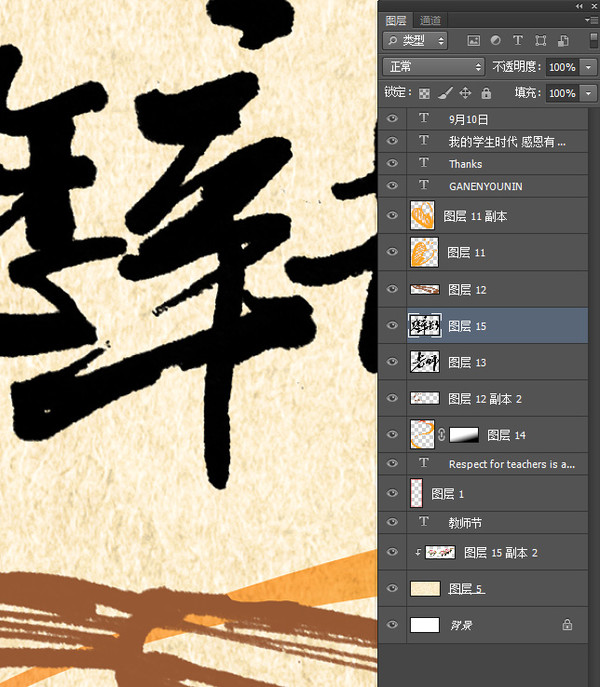Switch to the 通道 tab
600x687 pixels.
coord(430,20)
